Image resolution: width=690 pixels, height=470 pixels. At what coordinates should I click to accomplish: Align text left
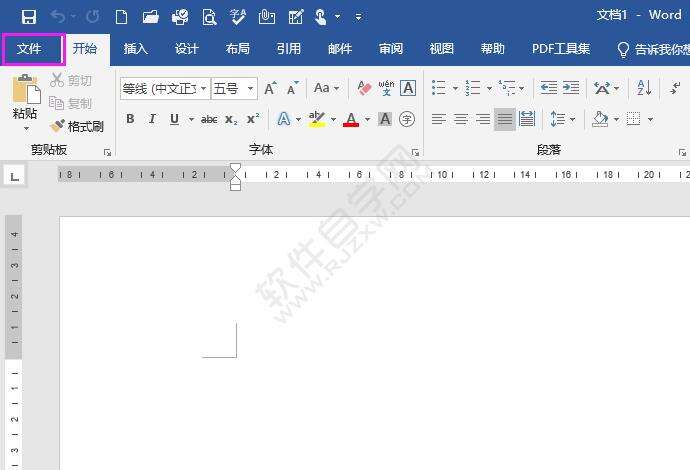coord(439,119)
